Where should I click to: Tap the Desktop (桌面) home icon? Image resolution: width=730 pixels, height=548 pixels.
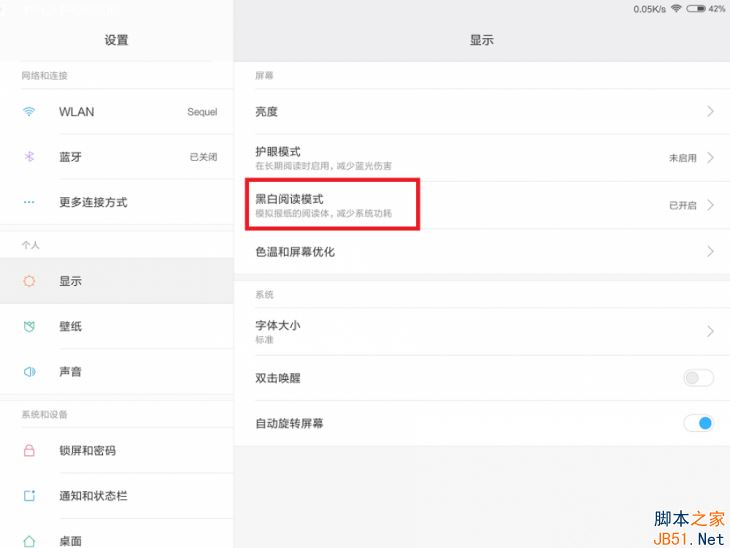pos(30,540)
